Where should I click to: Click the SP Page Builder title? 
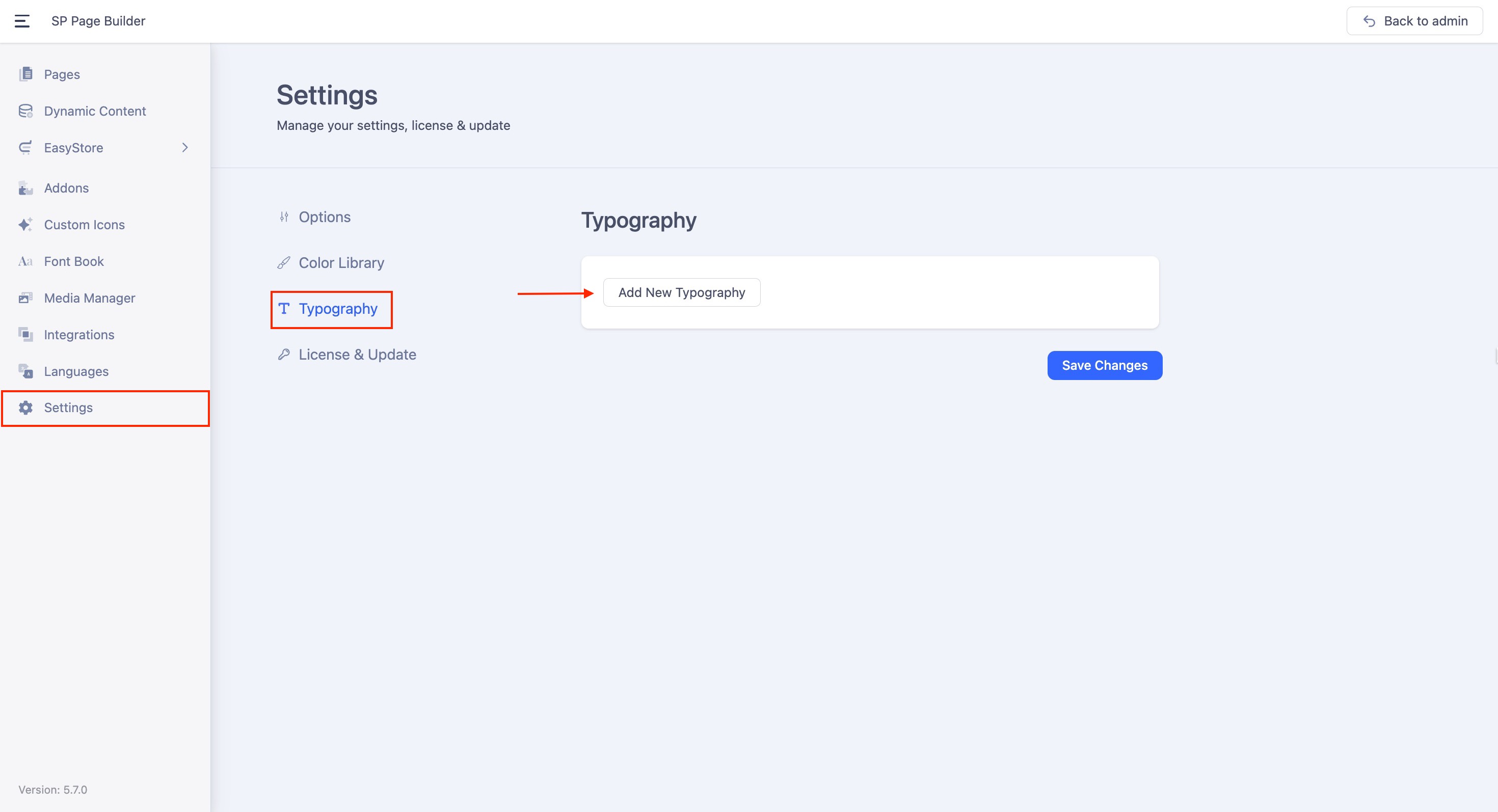[98, 21]
